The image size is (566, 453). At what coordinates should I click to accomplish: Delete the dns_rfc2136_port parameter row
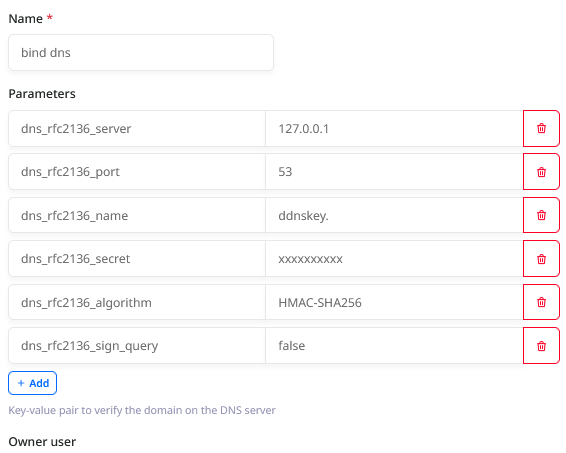point(541,172)
